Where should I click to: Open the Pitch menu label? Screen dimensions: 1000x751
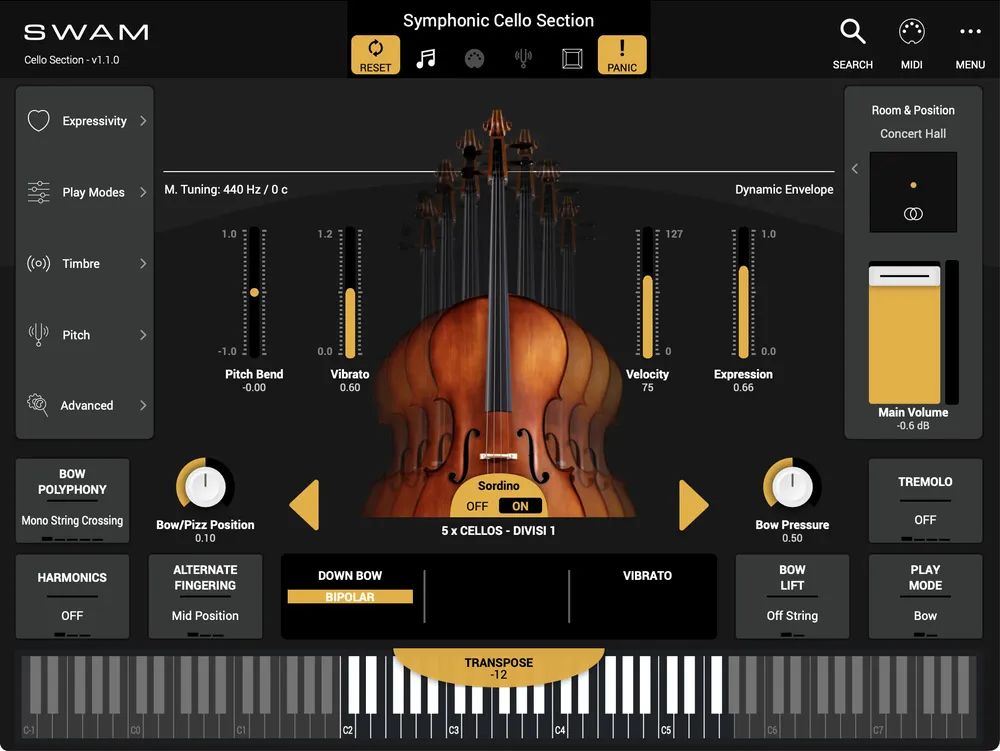76,335
